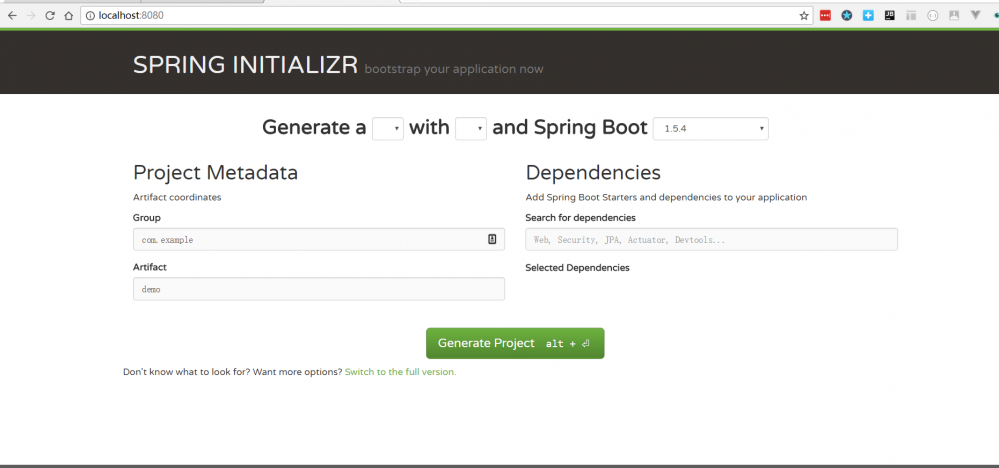Go back to the previous page
This screenshot has height=468, width=999.
[x=12, y=16]
